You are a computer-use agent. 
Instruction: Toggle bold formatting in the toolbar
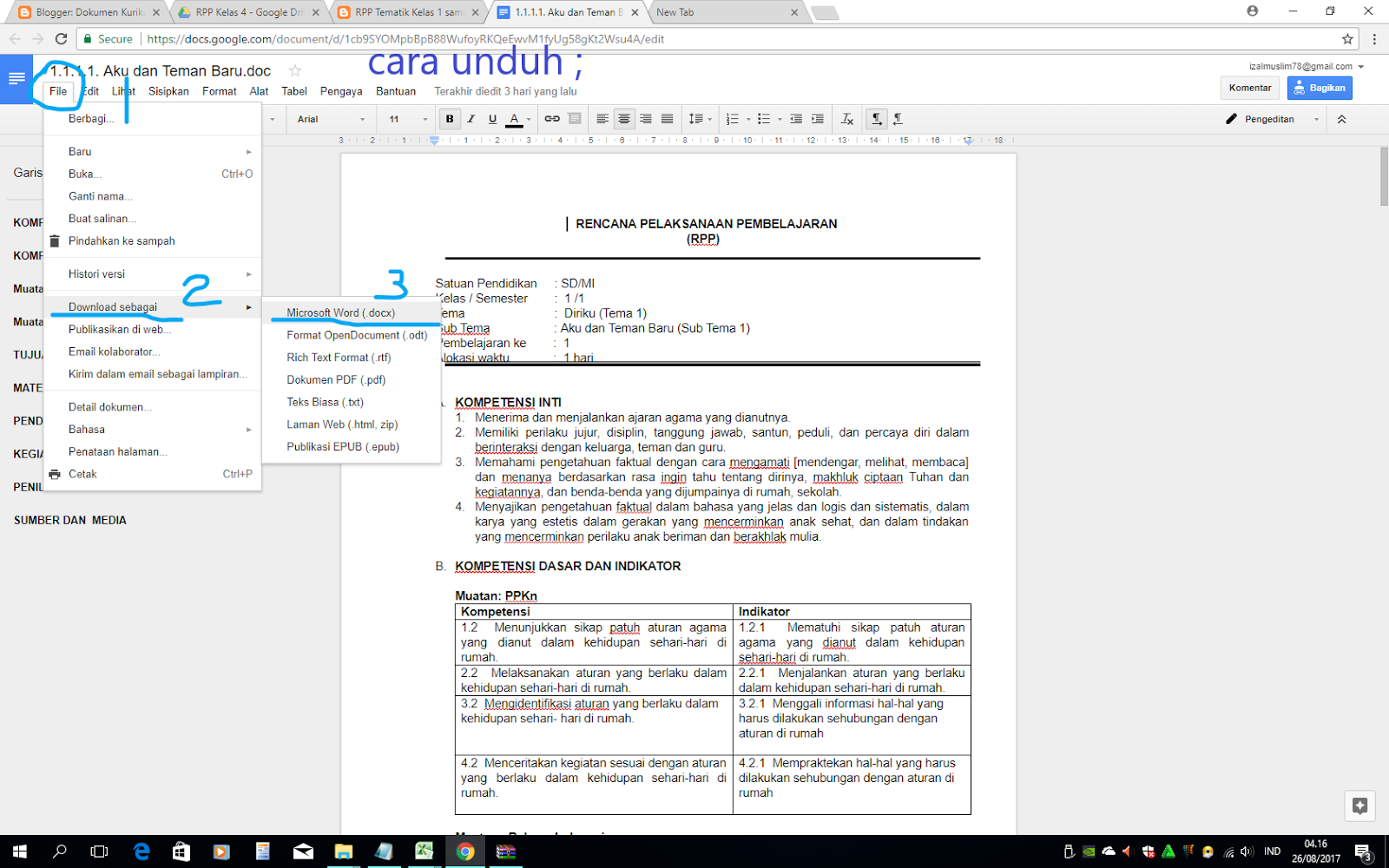(450, 119)
